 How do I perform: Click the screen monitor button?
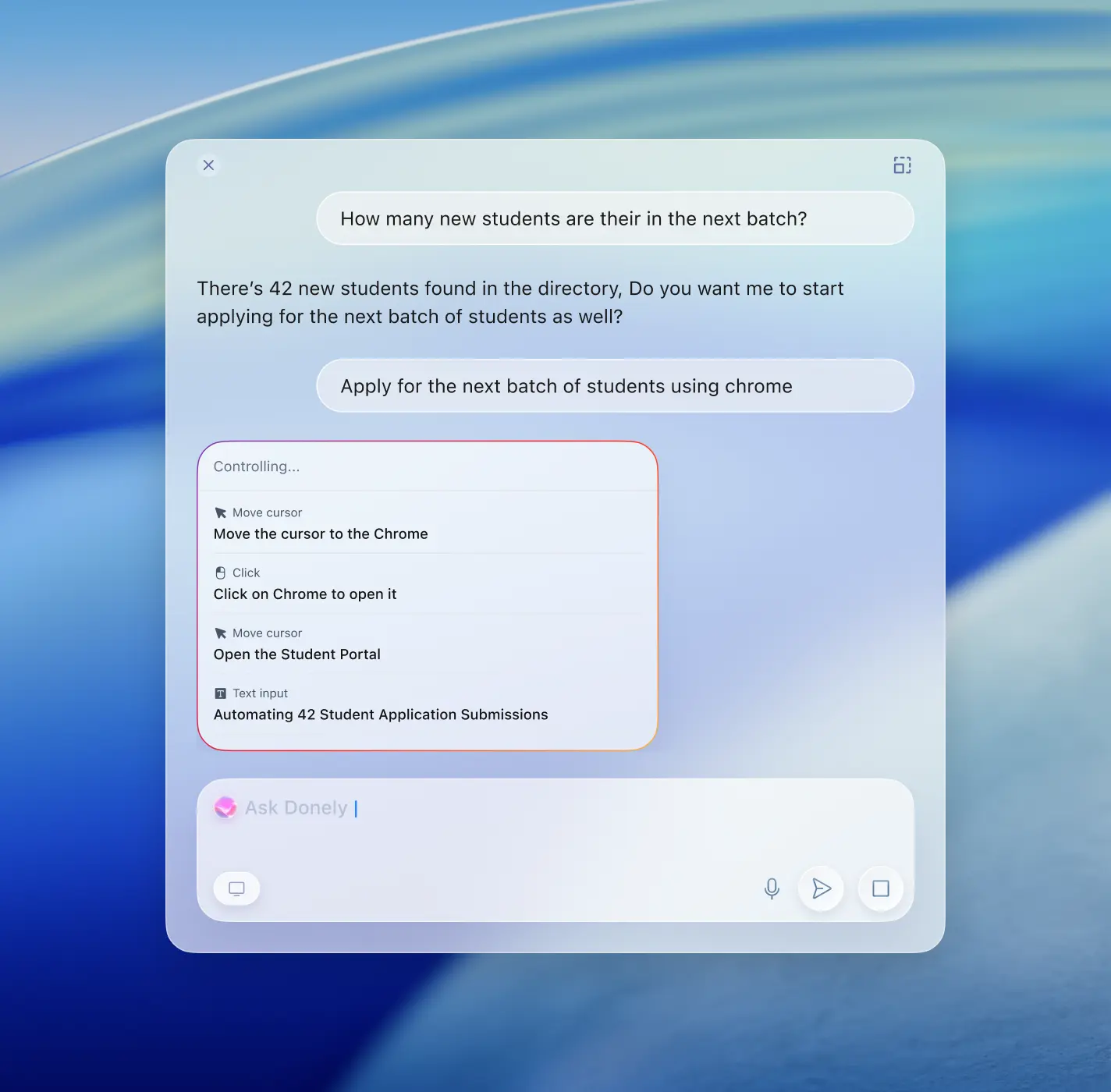pyautogui.click(x=236, y=888)
